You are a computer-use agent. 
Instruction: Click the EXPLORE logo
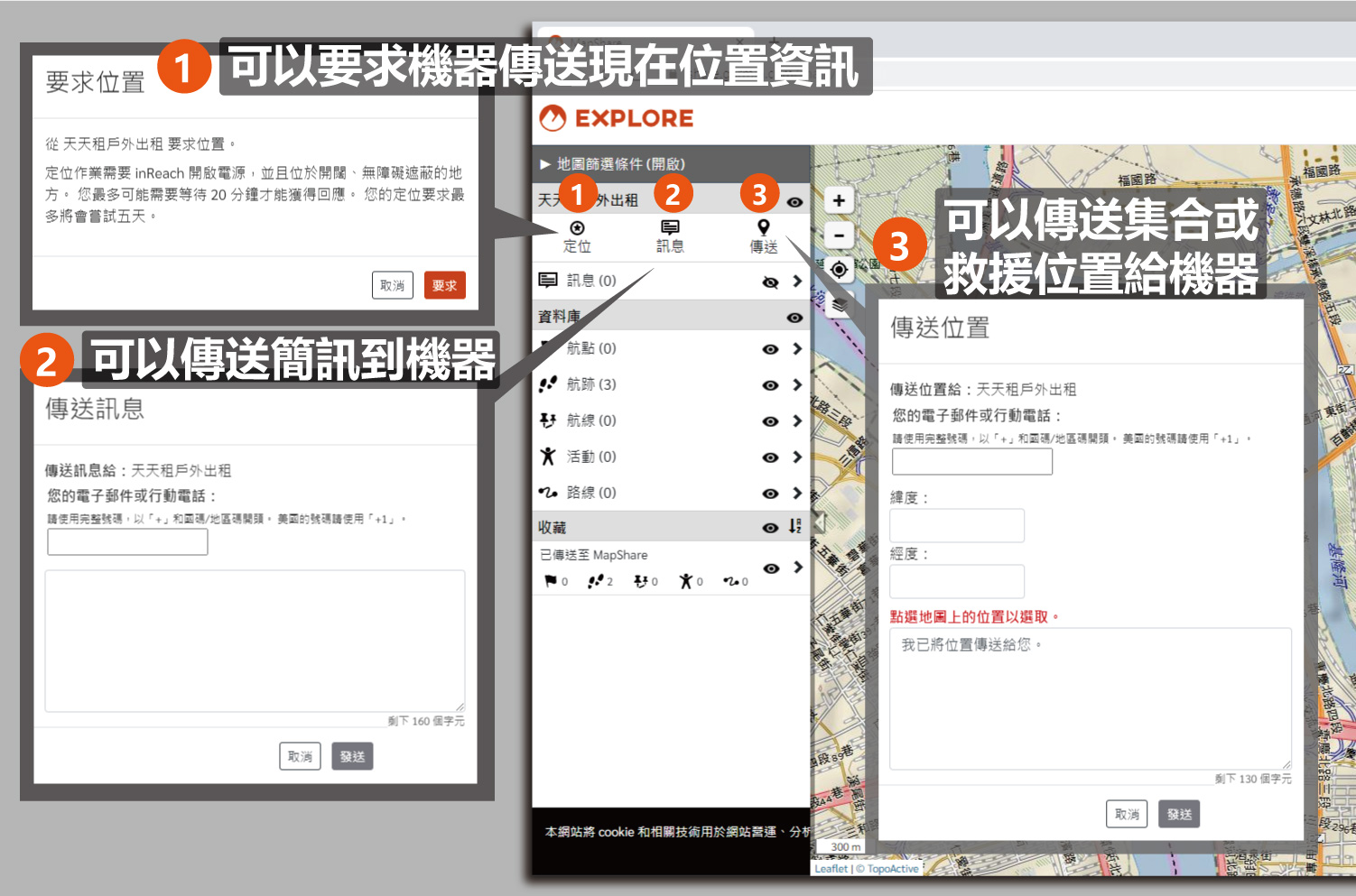(x=617, y=118)
